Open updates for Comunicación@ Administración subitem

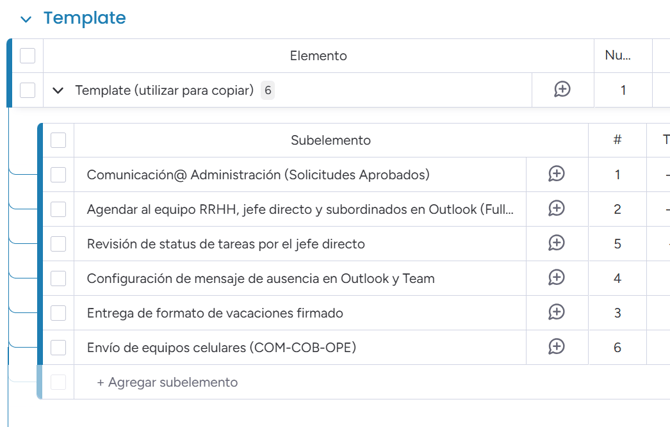557,174
